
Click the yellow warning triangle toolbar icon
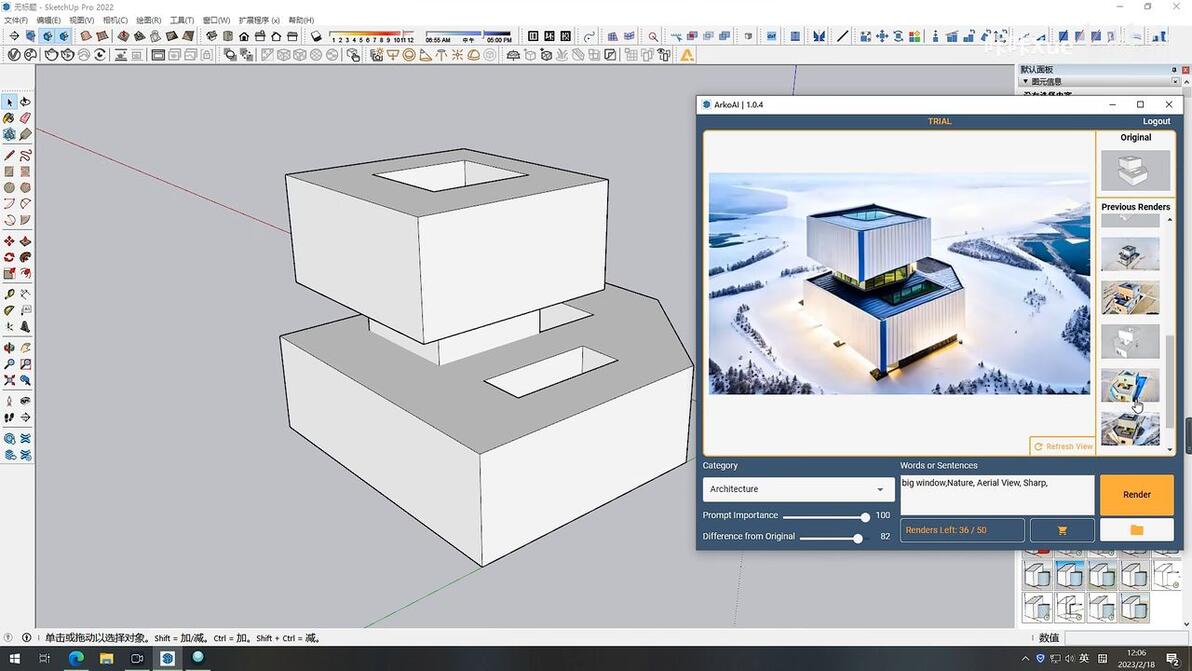click(687, 55)
